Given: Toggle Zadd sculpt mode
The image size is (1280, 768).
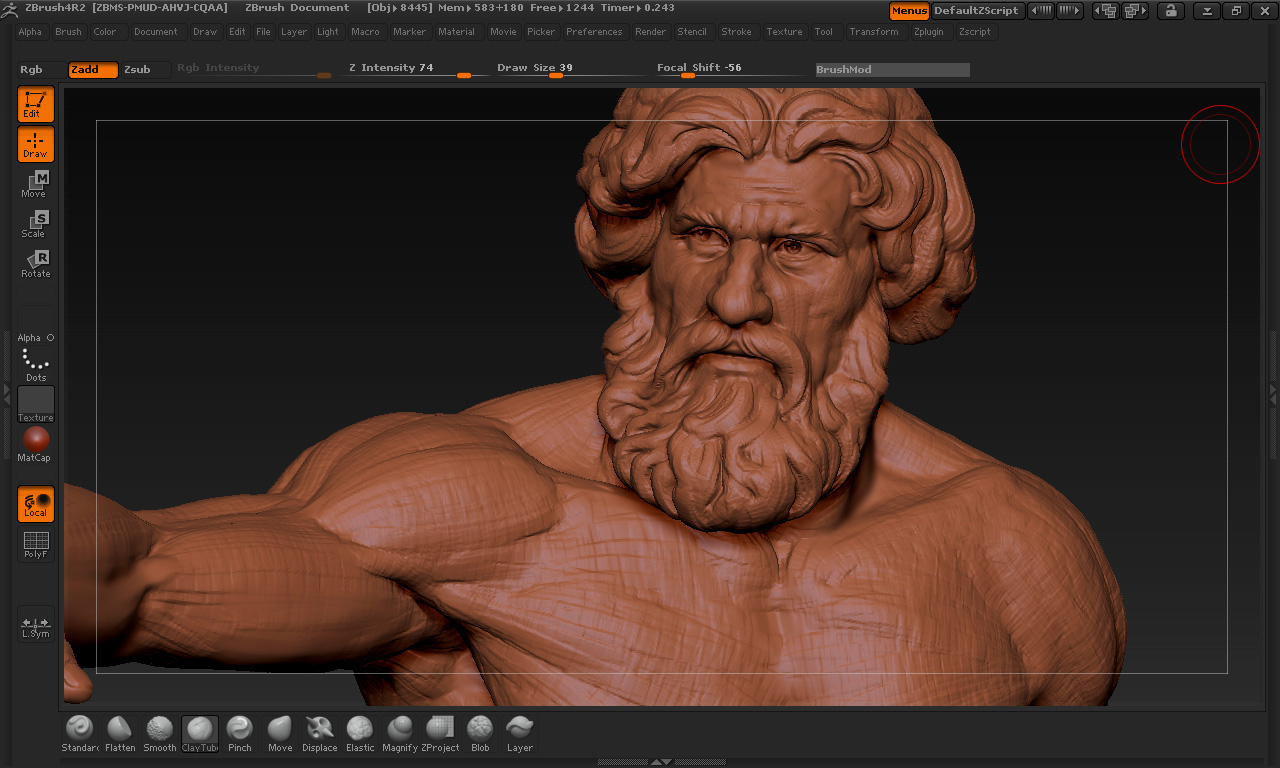Looking at the screenshot, I should [93, 70].
